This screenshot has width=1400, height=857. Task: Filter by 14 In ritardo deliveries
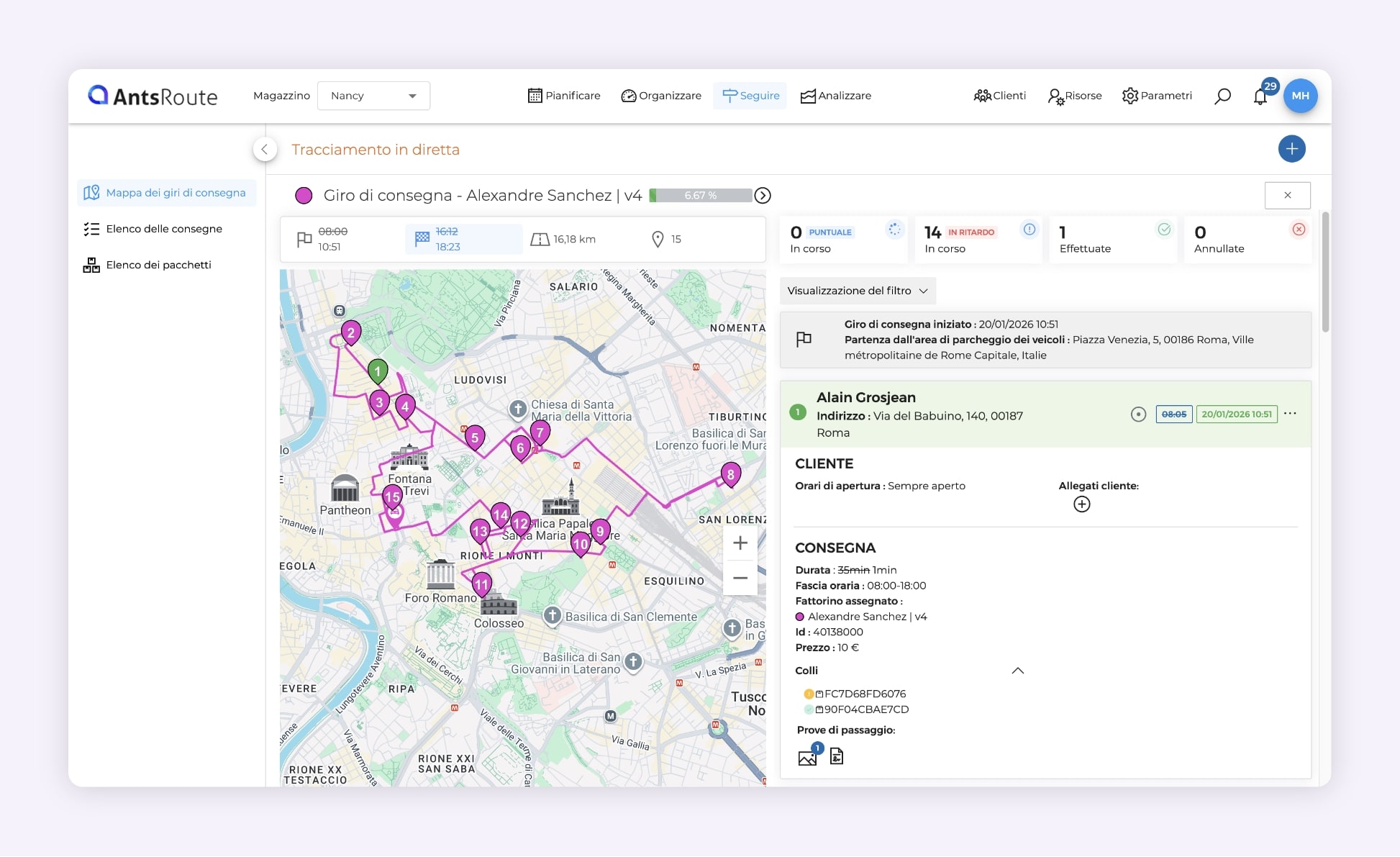(x=978, y=240)
